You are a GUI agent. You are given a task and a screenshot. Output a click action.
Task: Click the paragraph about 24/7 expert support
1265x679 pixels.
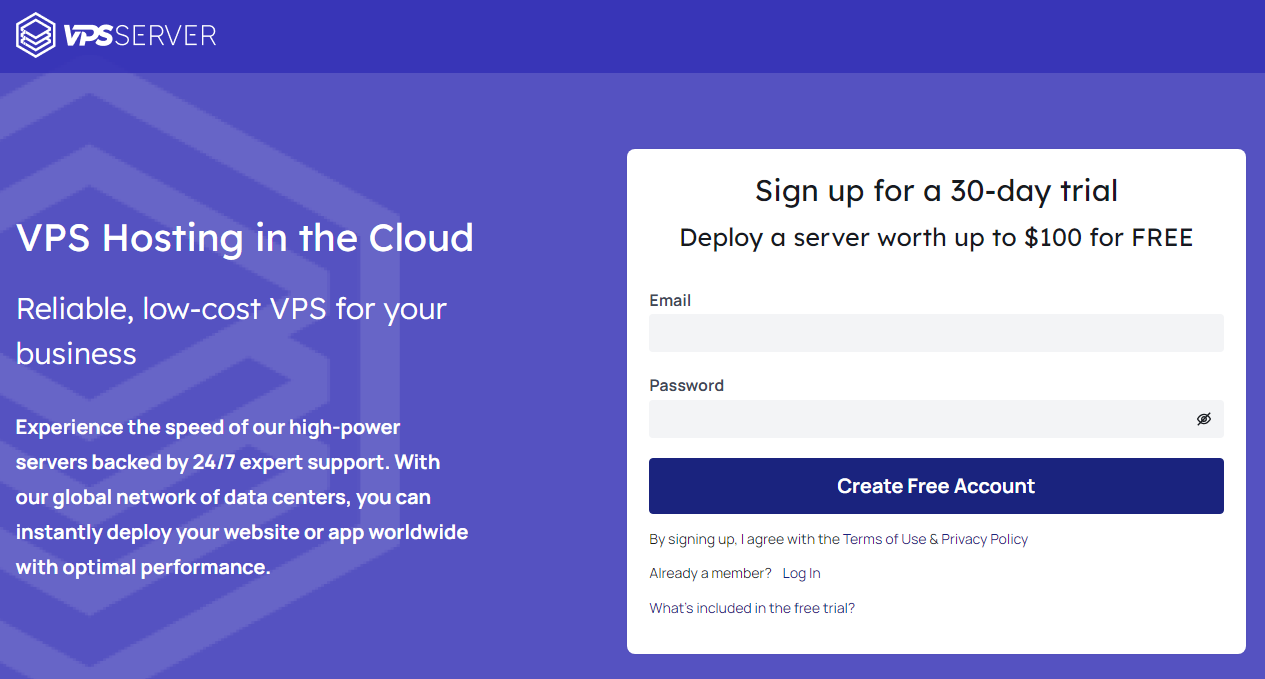[242, 497]
